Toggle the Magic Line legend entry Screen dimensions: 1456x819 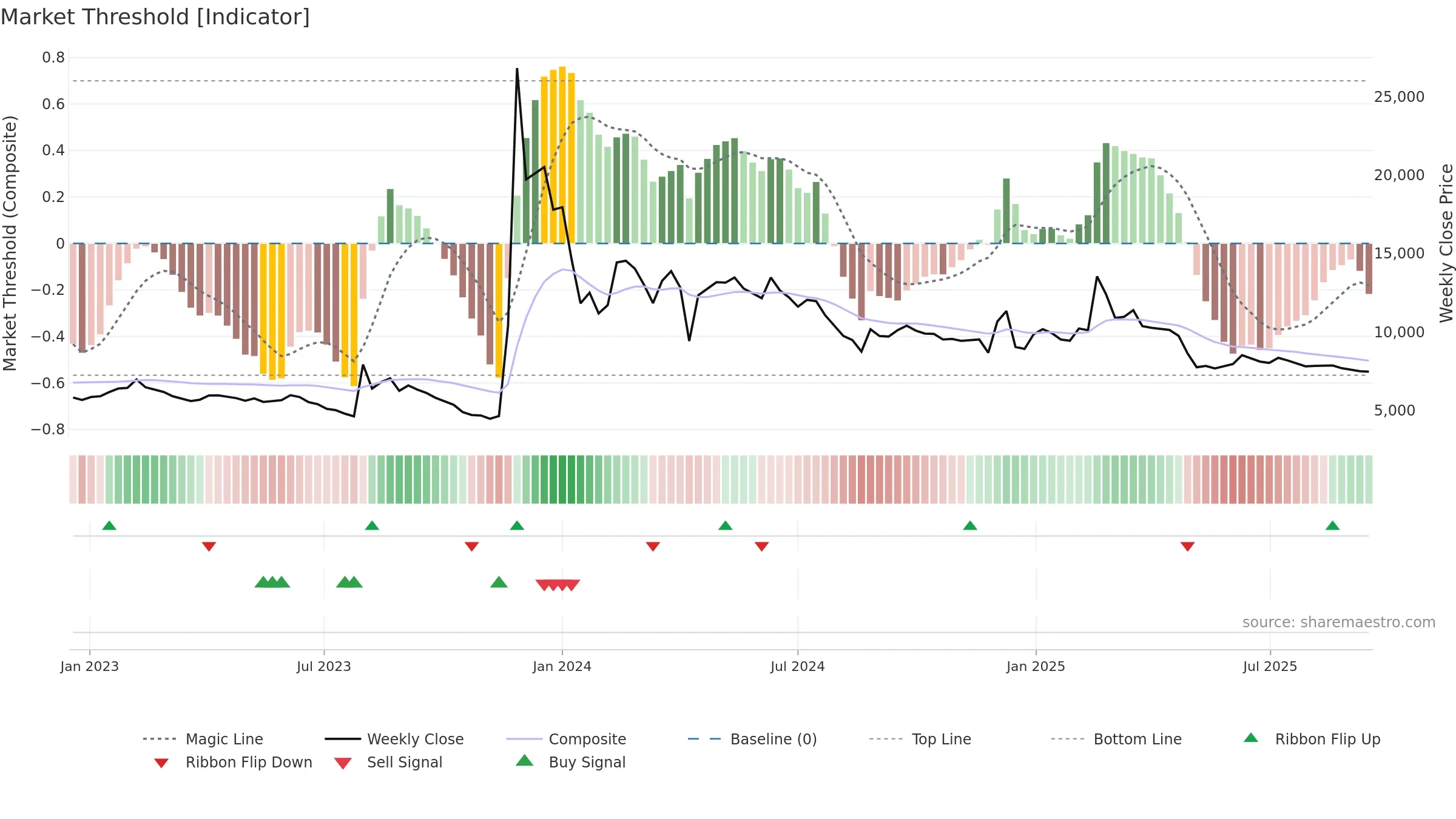coord(203,739)
